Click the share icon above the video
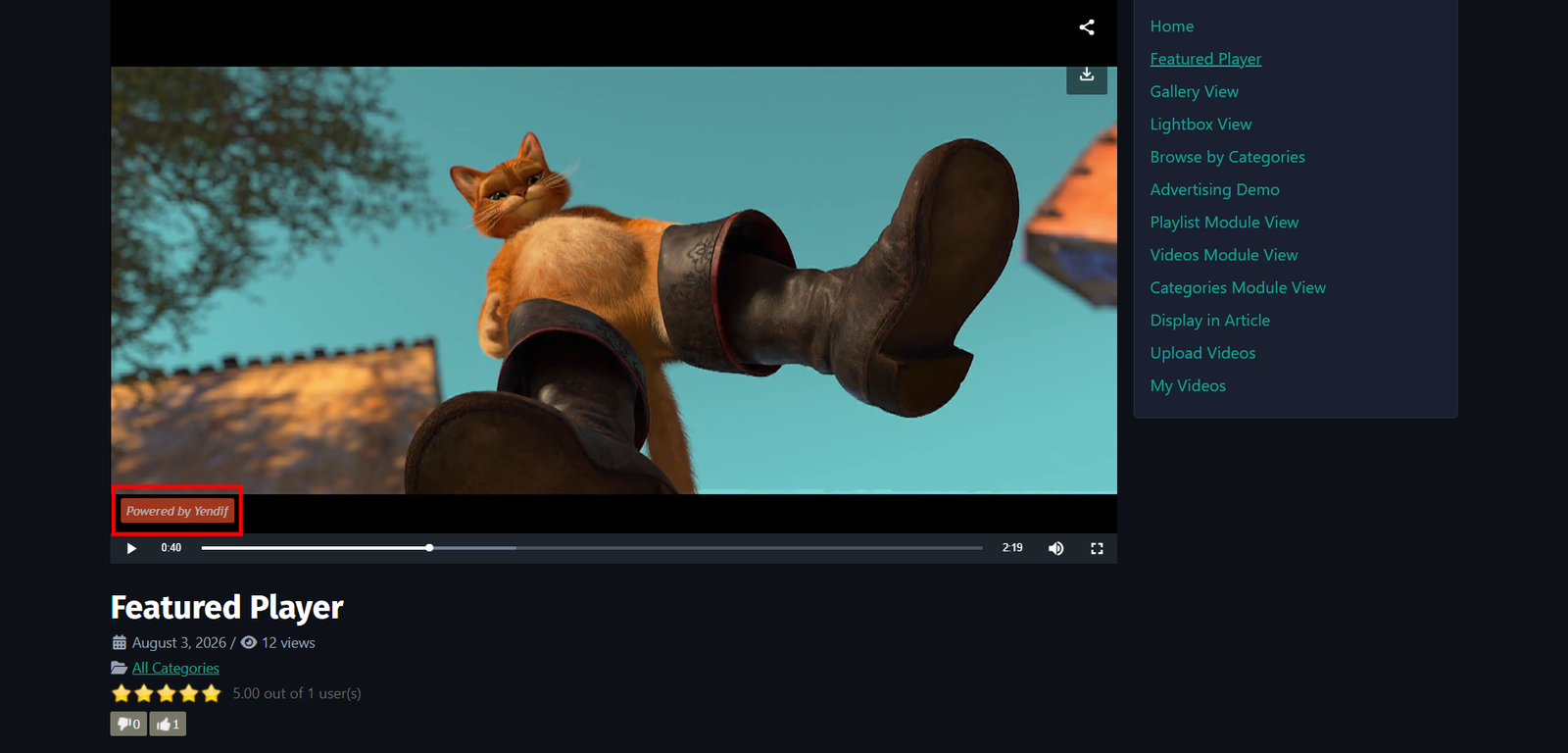The image size is (1568, 753). pyautogui.click(x=1087, y=27)
